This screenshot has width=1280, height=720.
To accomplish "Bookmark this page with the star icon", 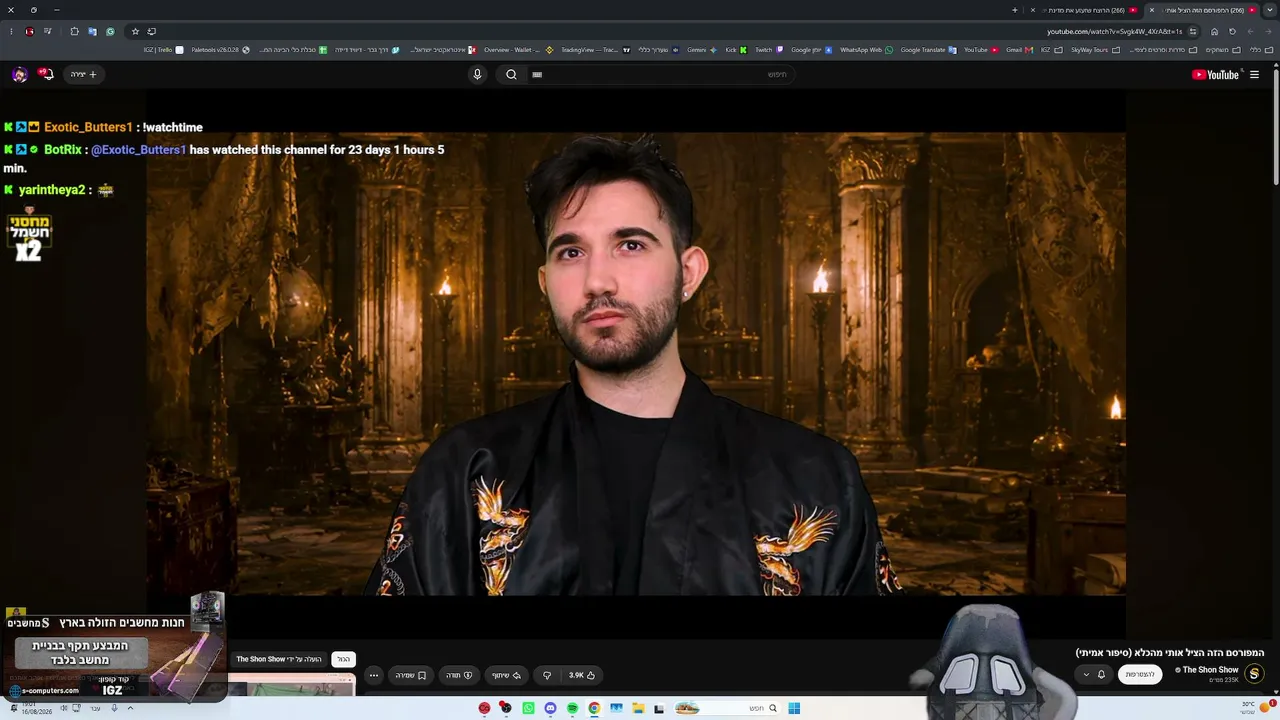I will click(x=135, y=31).
